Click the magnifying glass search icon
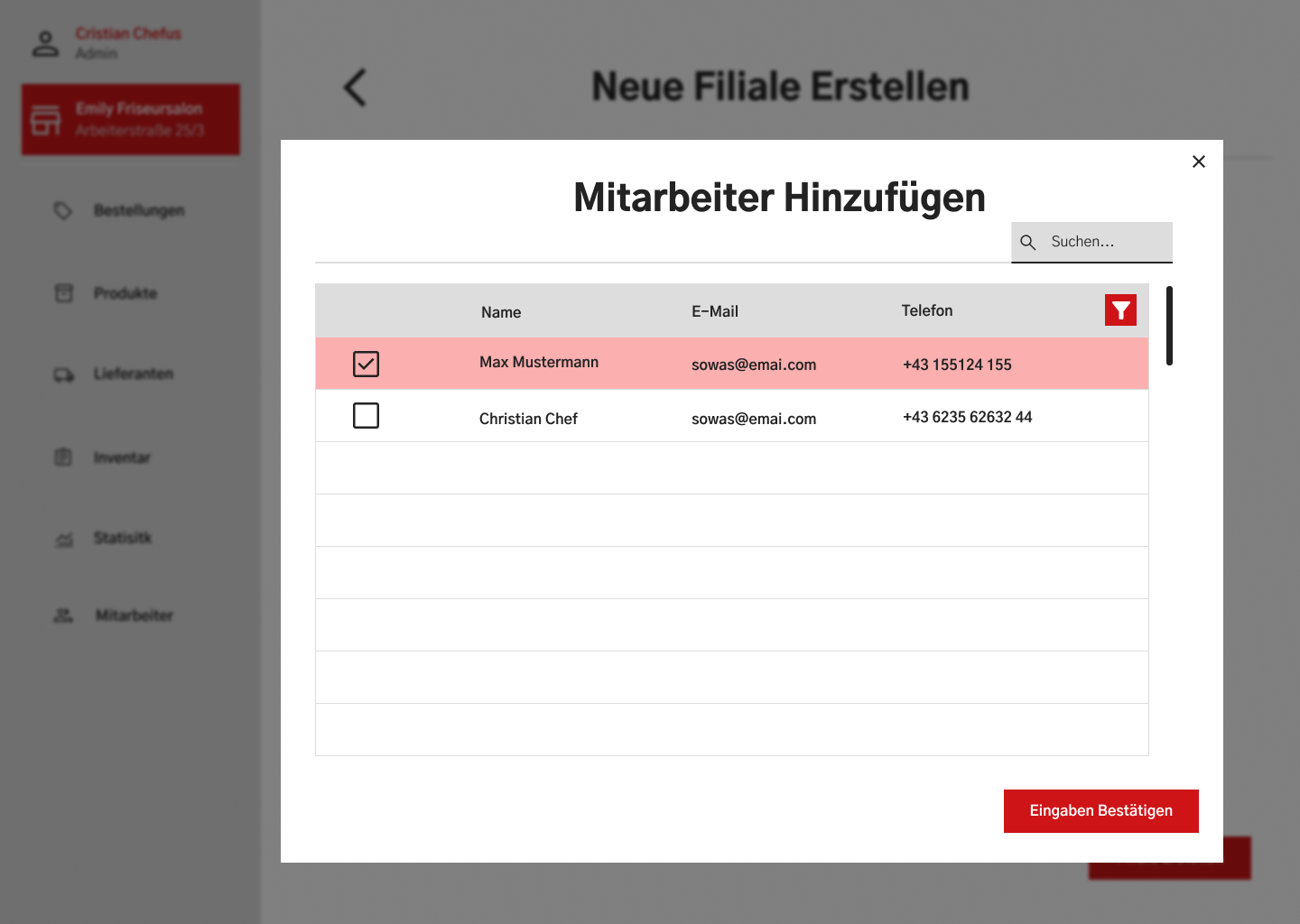Viewport: 1300px width, 924px height. point(1027,242)
